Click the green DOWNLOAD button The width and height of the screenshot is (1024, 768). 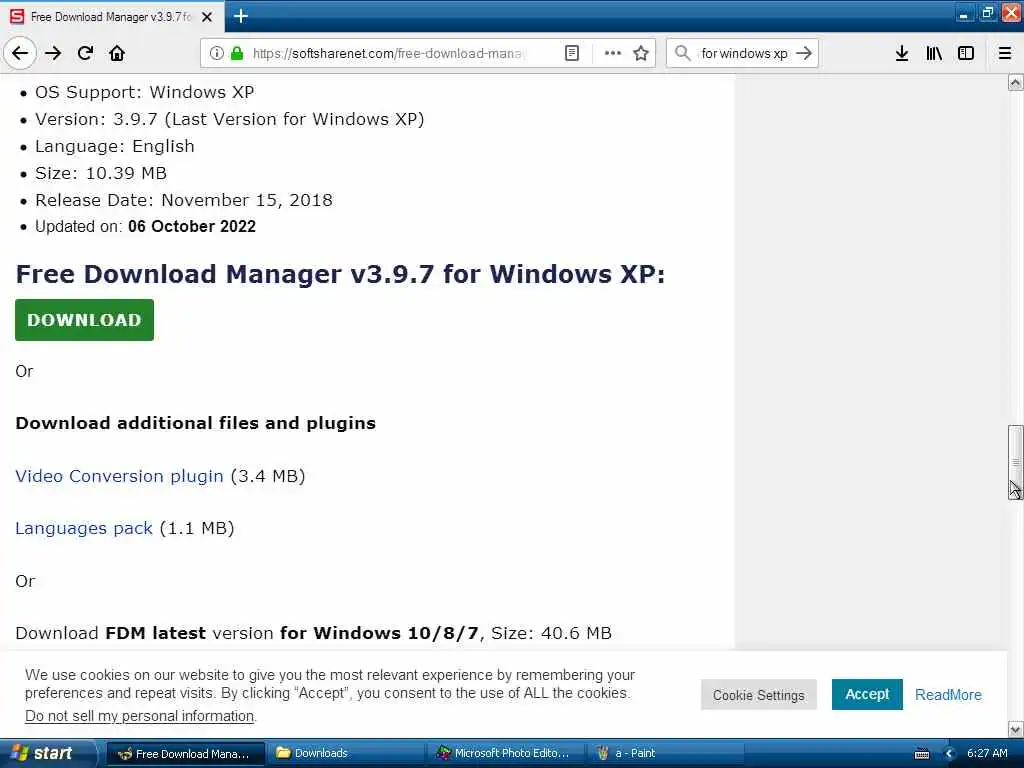(84, 319)
